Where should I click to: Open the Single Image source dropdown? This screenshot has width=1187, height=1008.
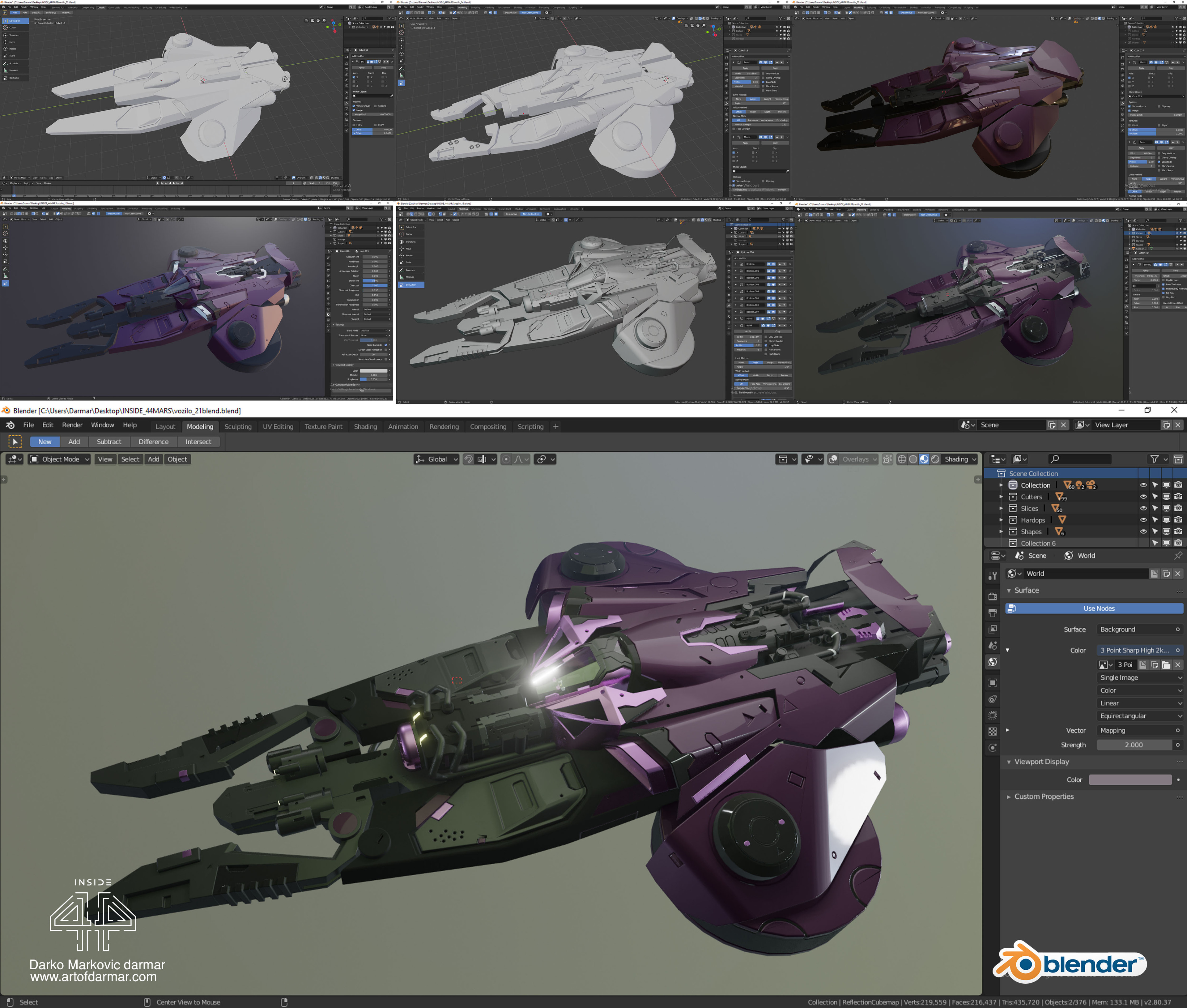pos(1140,678)
